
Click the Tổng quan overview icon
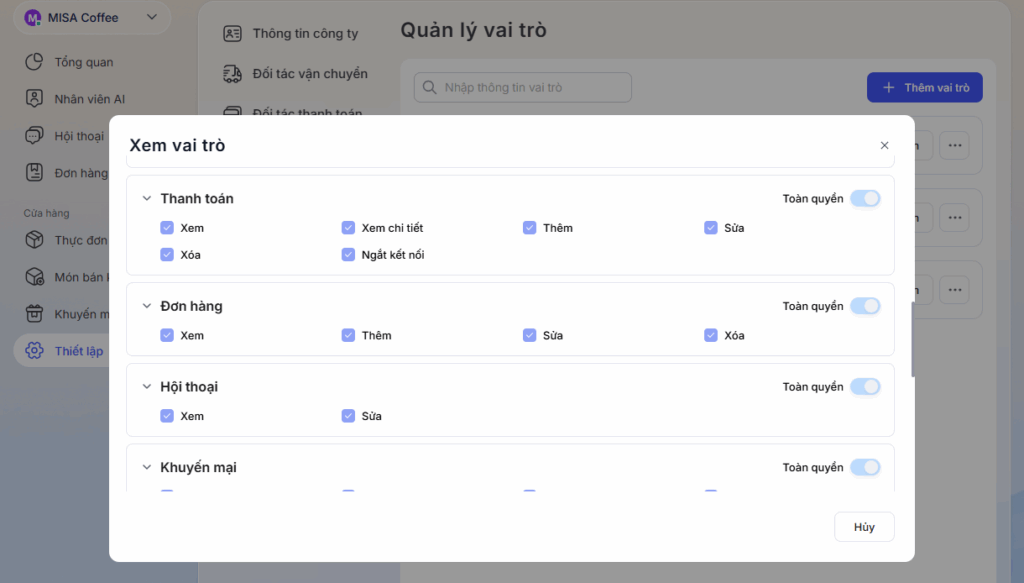click(35, 62)
